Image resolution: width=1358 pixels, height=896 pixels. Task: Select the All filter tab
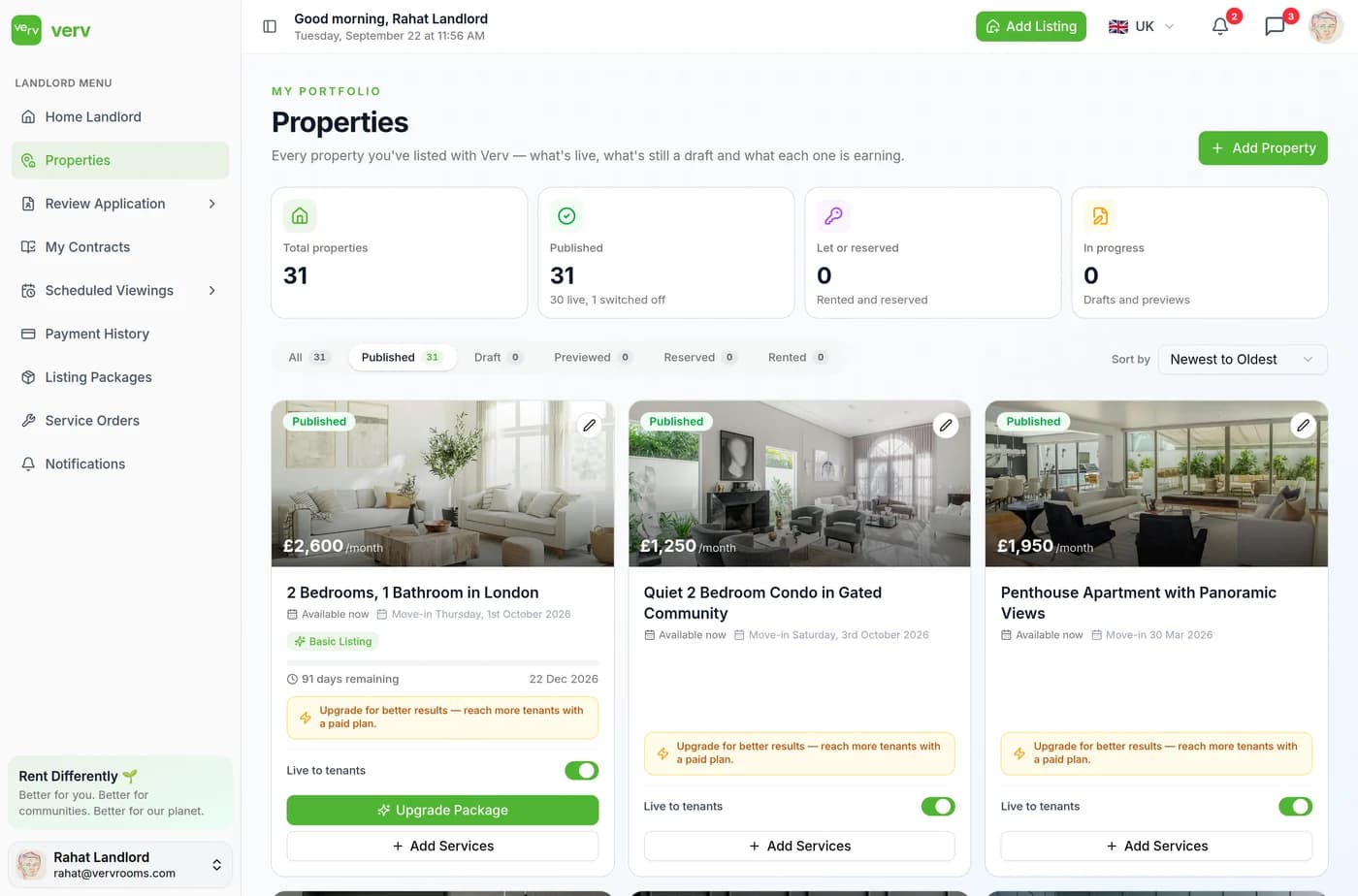point(309,357)
